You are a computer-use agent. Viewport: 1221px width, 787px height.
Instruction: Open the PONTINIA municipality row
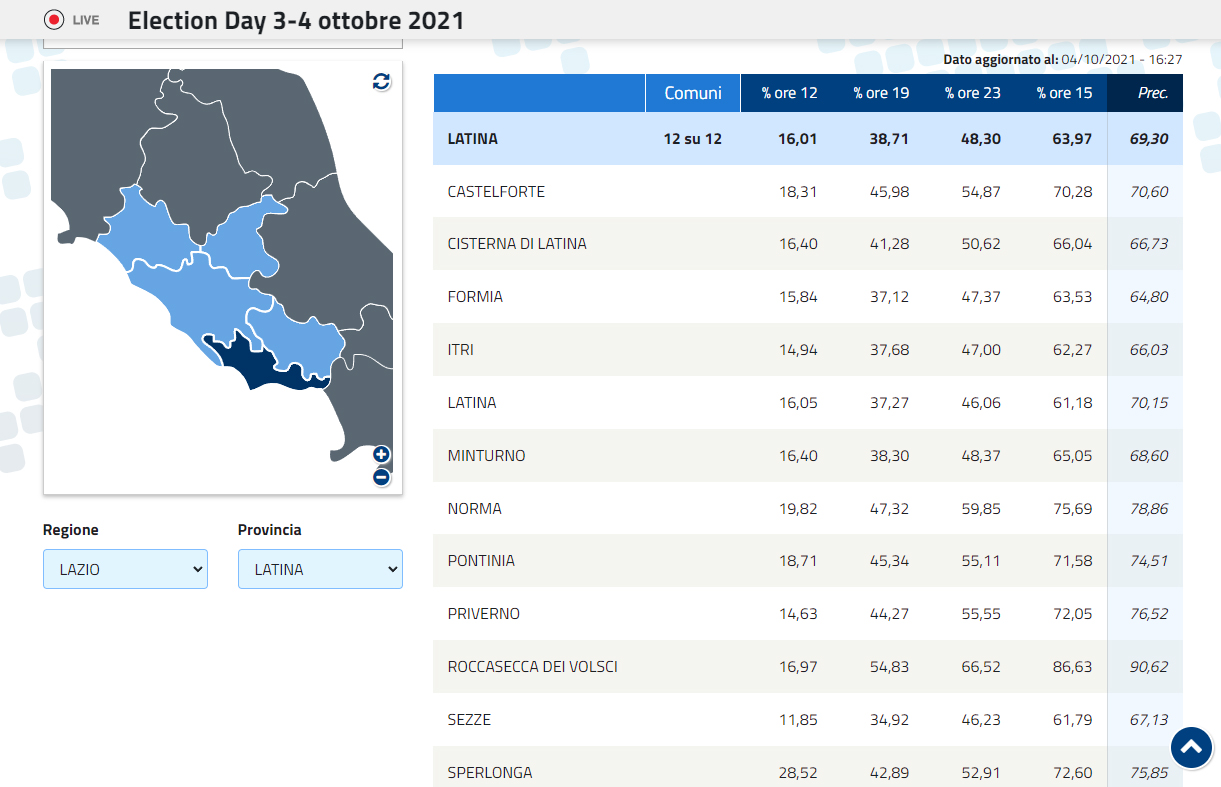[x=481, y=561]
